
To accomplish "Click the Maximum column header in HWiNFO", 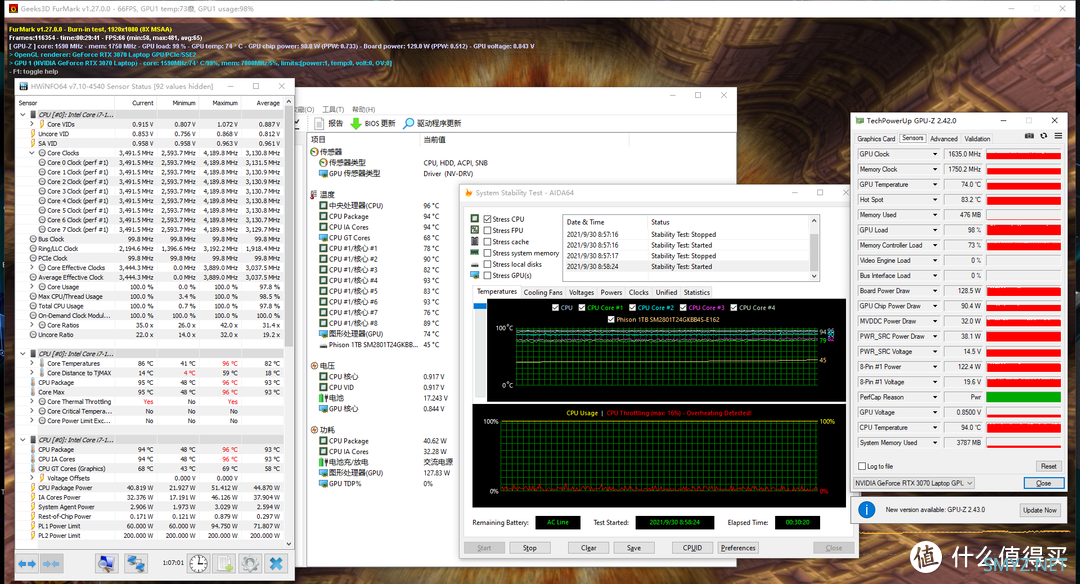I will [225, 103].
